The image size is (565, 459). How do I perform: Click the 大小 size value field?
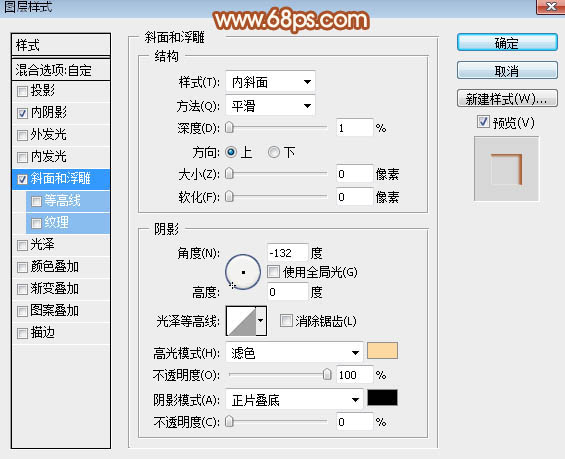[354, 174]
